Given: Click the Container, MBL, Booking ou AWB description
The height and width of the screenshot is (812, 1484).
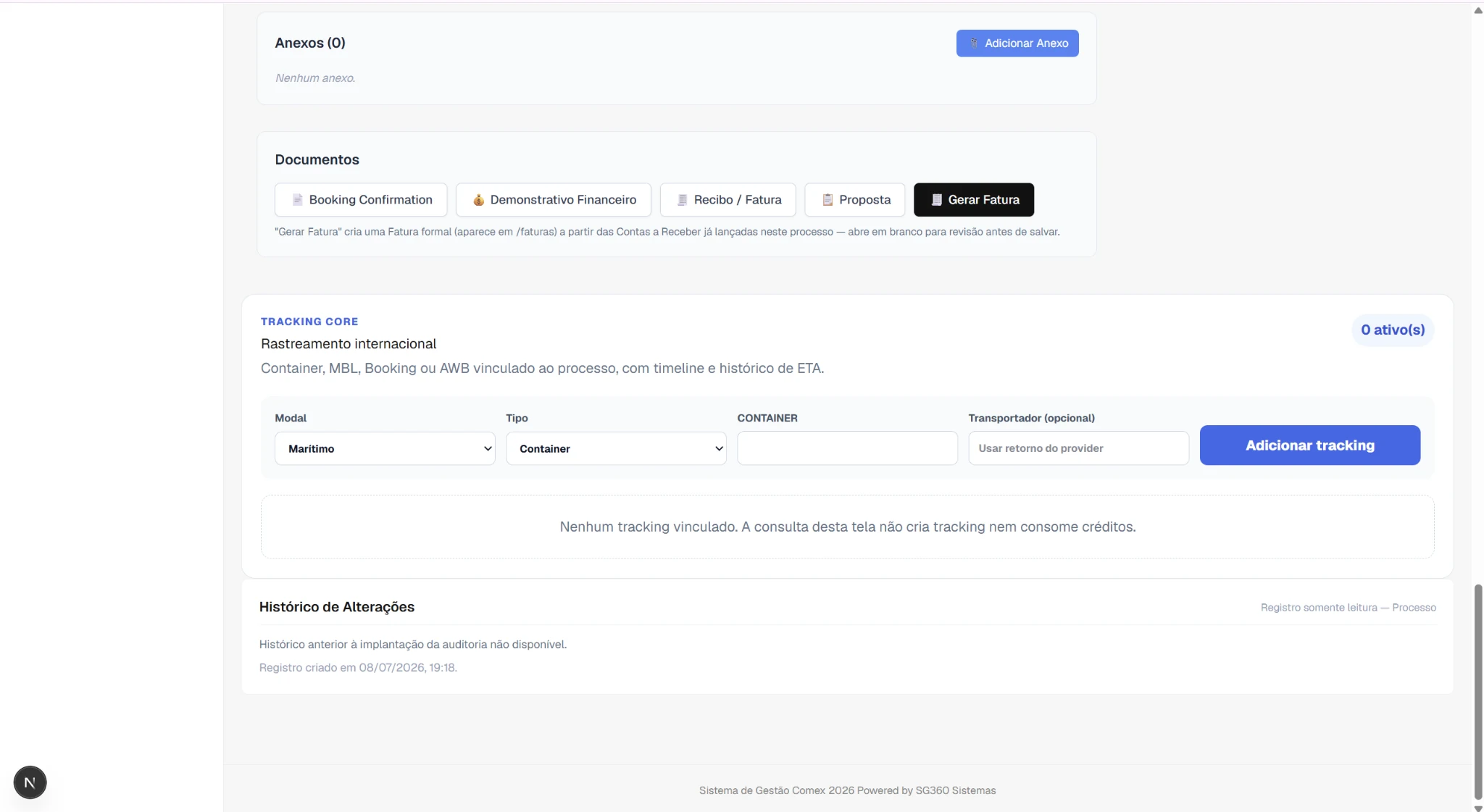Looking at the screenshot, I should [542, 368].
